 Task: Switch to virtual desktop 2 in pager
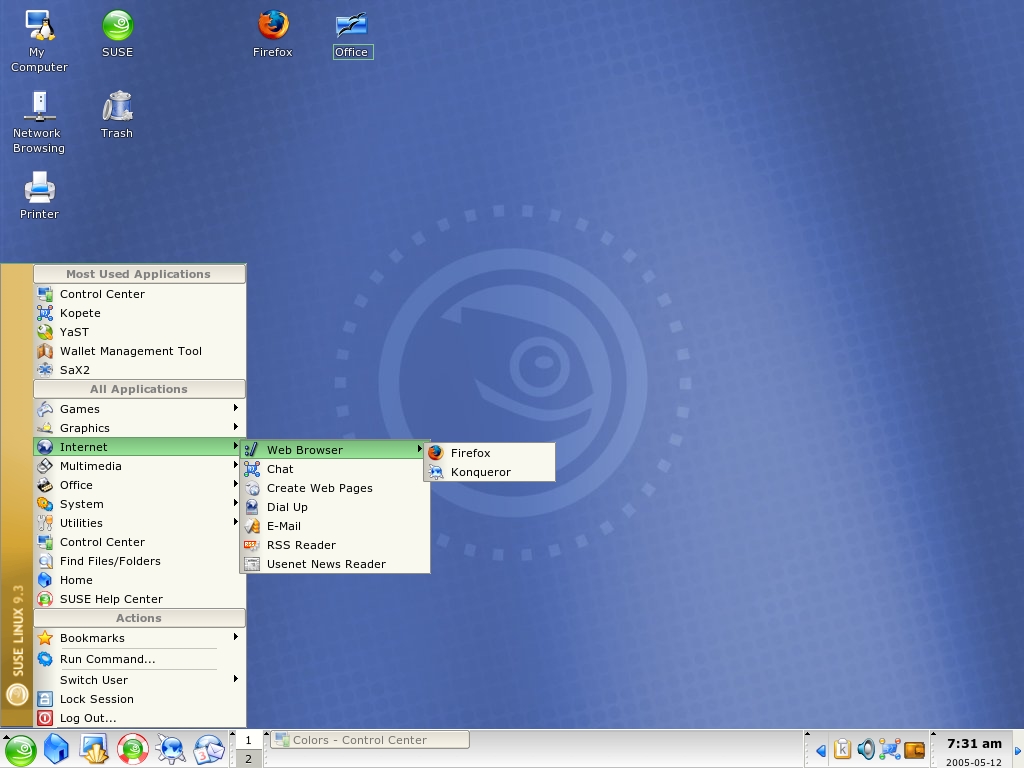click(248, 759)
